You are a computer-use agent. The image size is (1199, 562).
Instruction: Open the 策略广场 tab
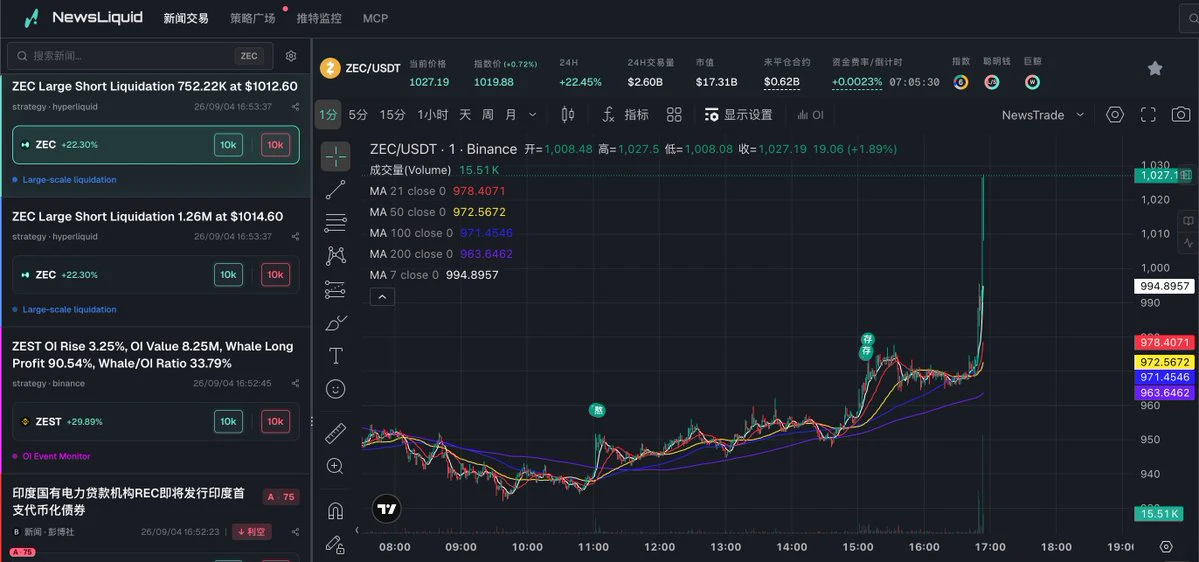(252, 18)
